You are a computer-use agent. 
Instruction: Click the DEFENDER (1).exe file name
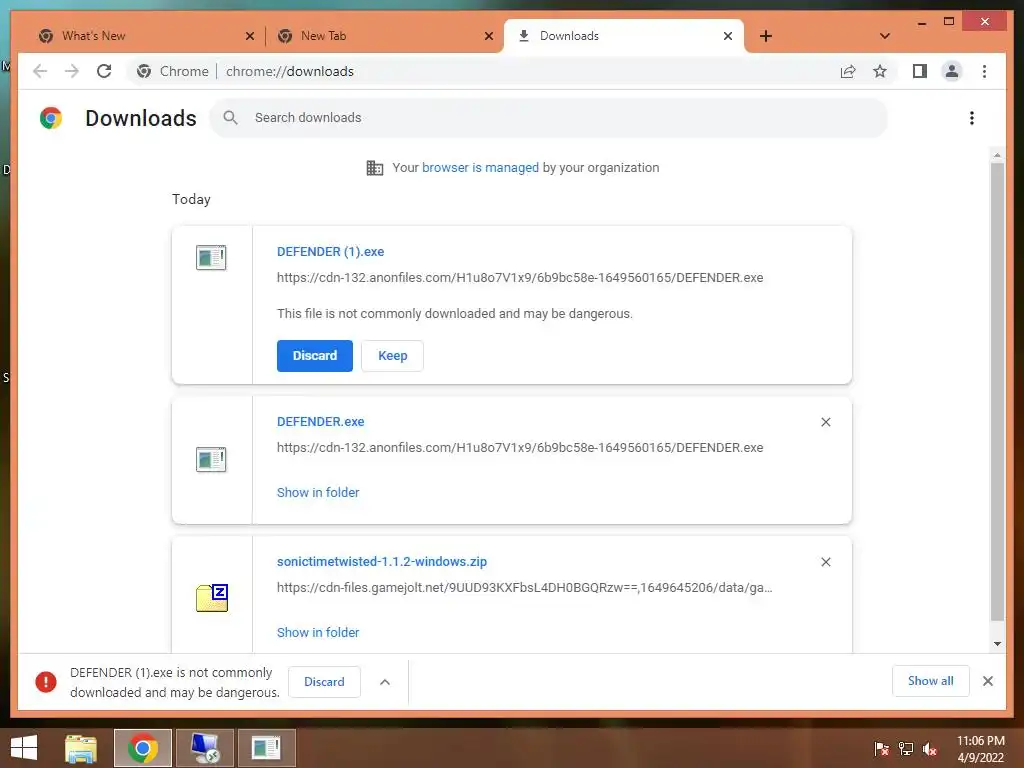[330, 252]
